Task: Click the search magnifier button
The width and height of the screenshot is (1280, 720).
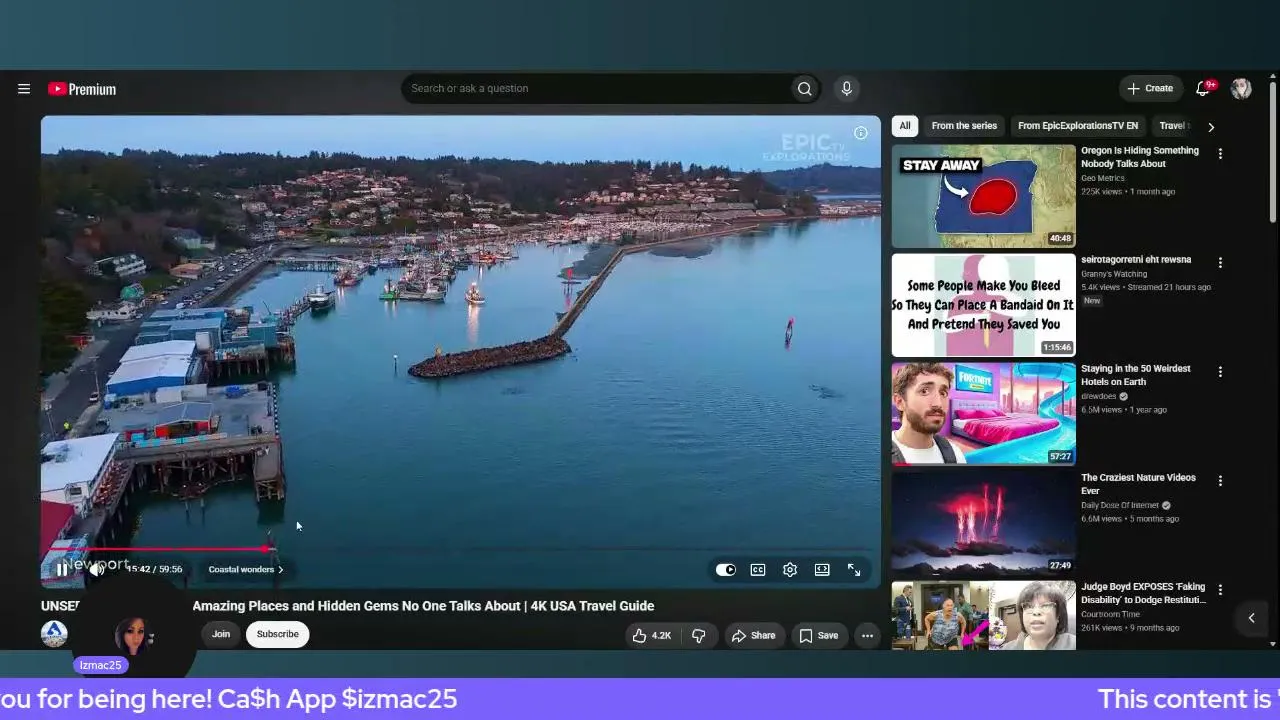Action: click(804, 89)
